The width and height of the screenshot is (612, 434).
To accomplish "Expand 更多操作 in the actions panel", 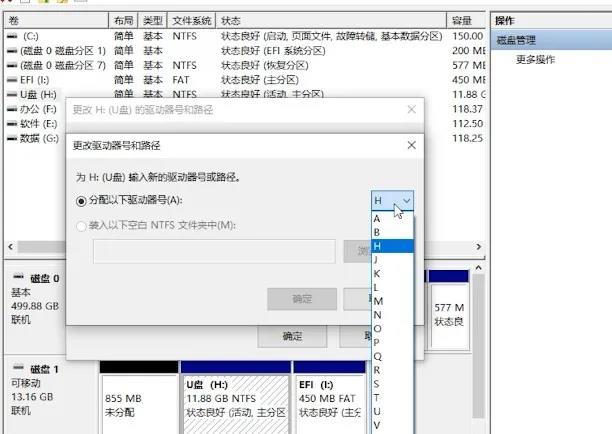I will (x=536, y=60).
